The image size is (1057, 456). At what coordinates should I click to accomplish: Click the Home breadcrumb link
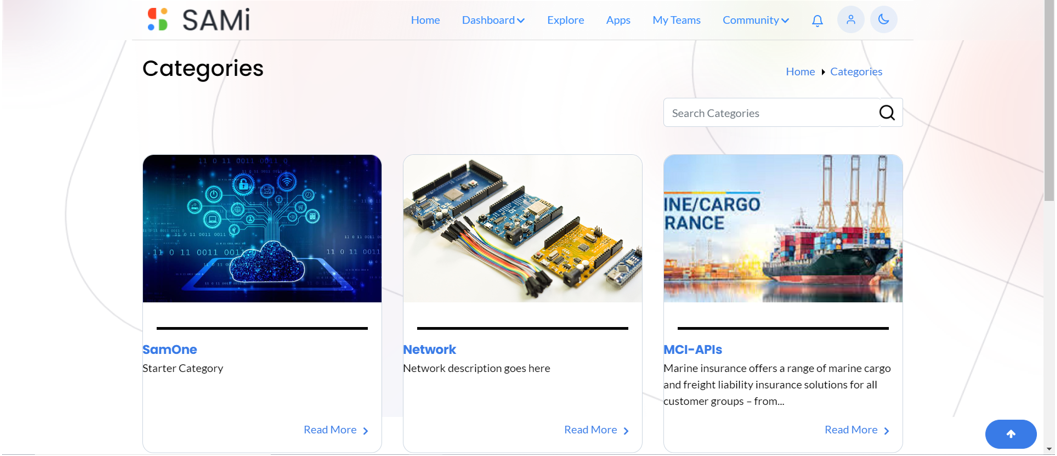pos(800,72)
